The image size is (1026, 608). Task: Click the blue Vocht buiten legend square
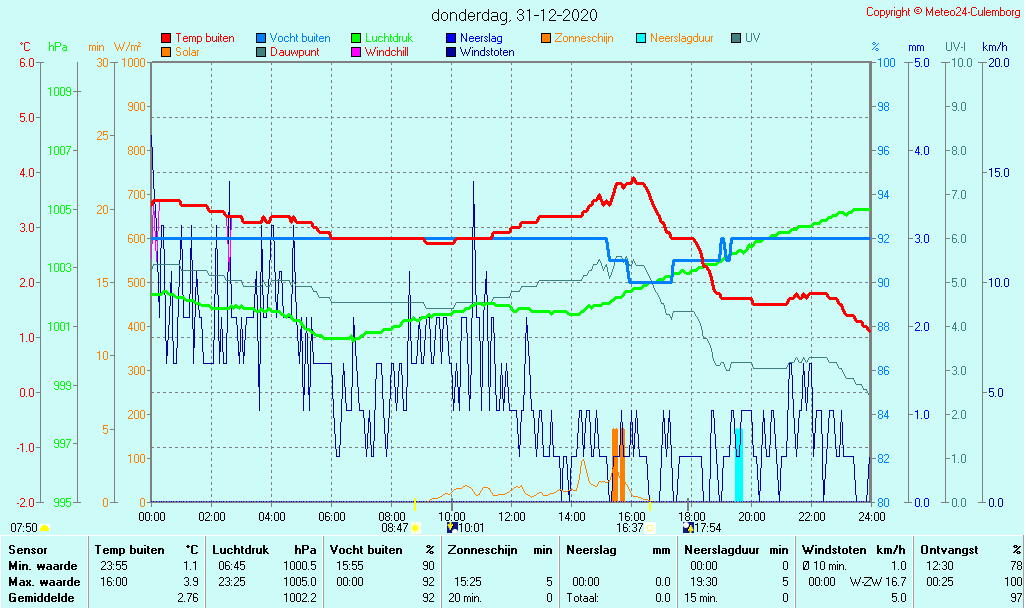261,38
